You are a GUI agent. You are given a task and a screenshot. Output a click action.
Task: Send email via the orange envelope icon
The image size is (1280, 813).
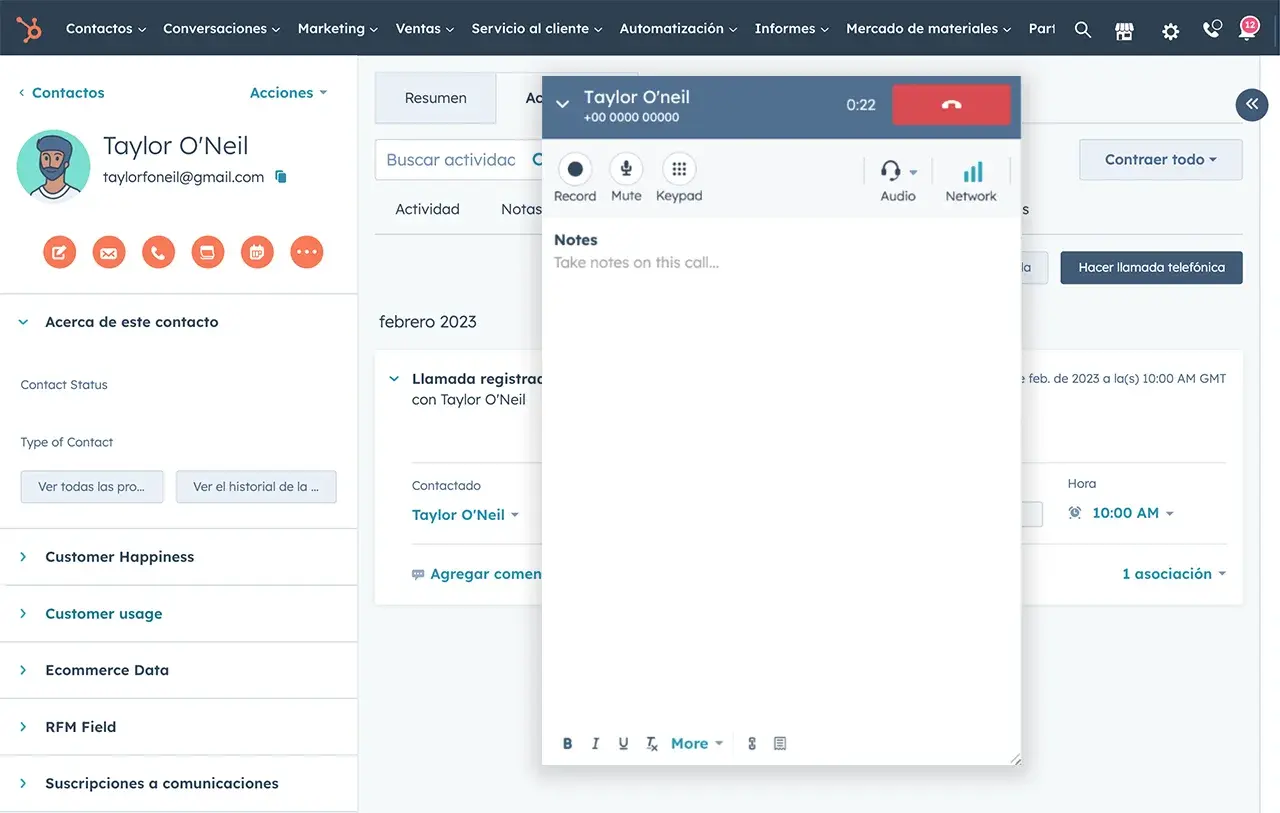[x=109, y=252]
